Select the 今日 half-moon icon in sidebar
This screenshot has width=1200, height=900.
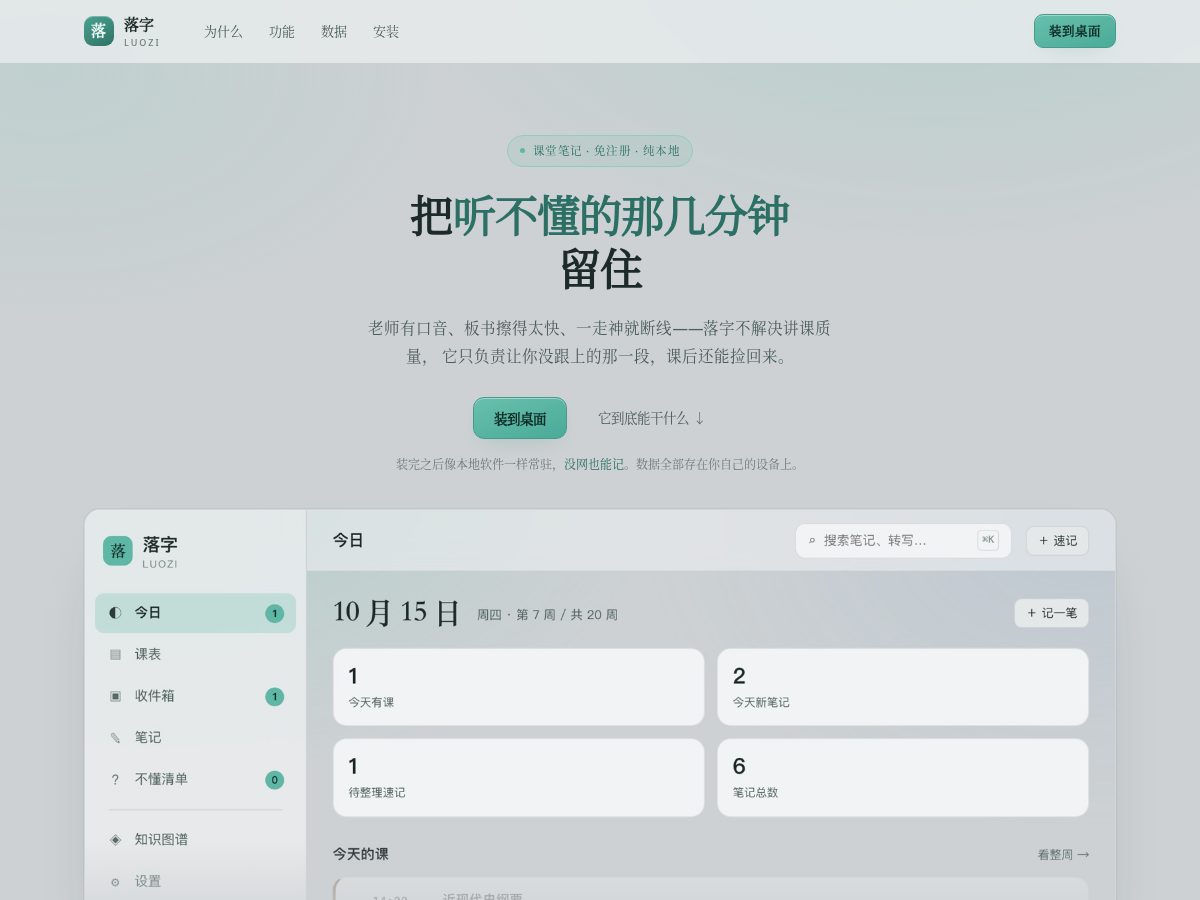[x=115, y=612]
